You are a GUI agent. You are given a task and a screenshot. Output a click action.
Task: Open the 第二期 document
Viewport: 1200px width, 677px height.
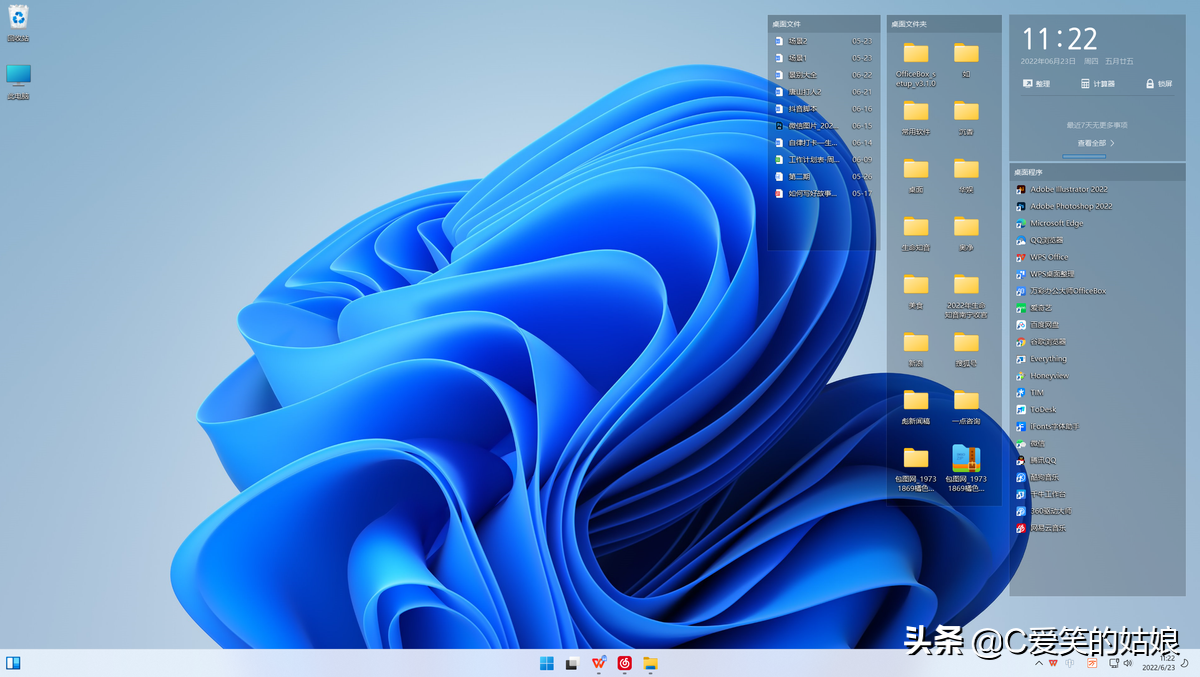point(824,177)
